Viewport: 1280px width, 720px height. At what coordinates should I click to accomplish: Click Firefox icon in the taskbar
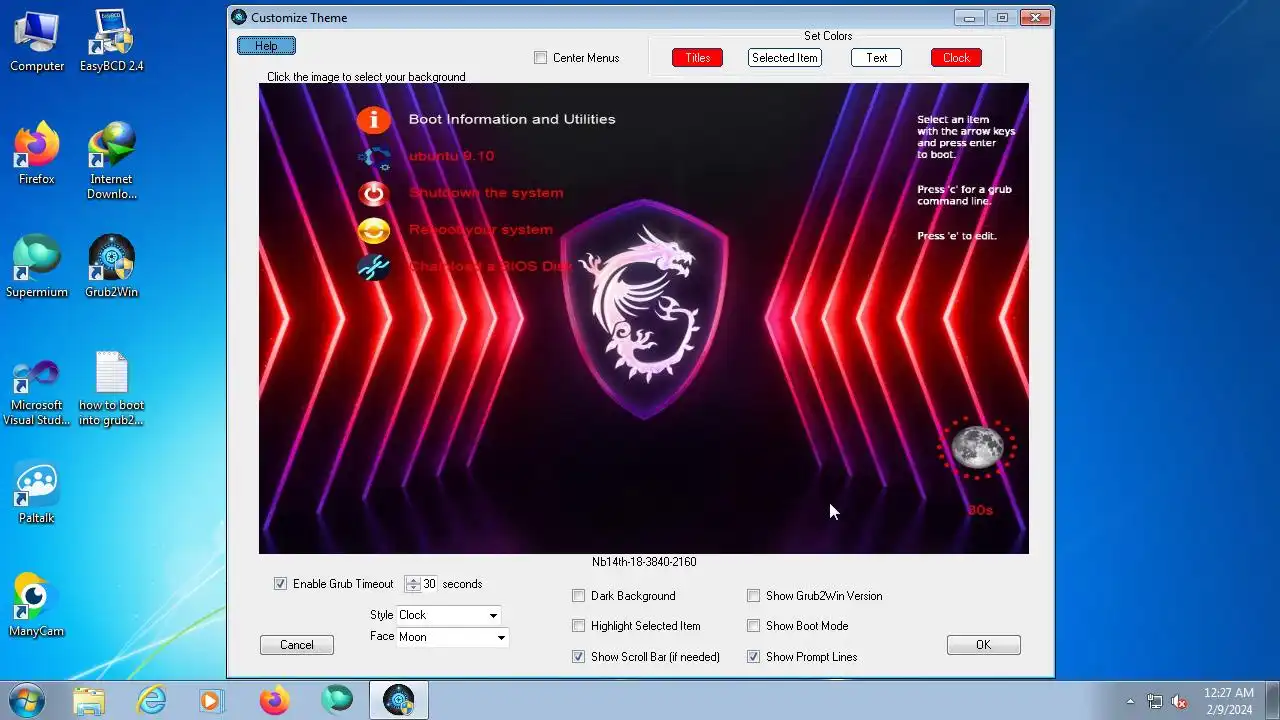click(274, 701)
